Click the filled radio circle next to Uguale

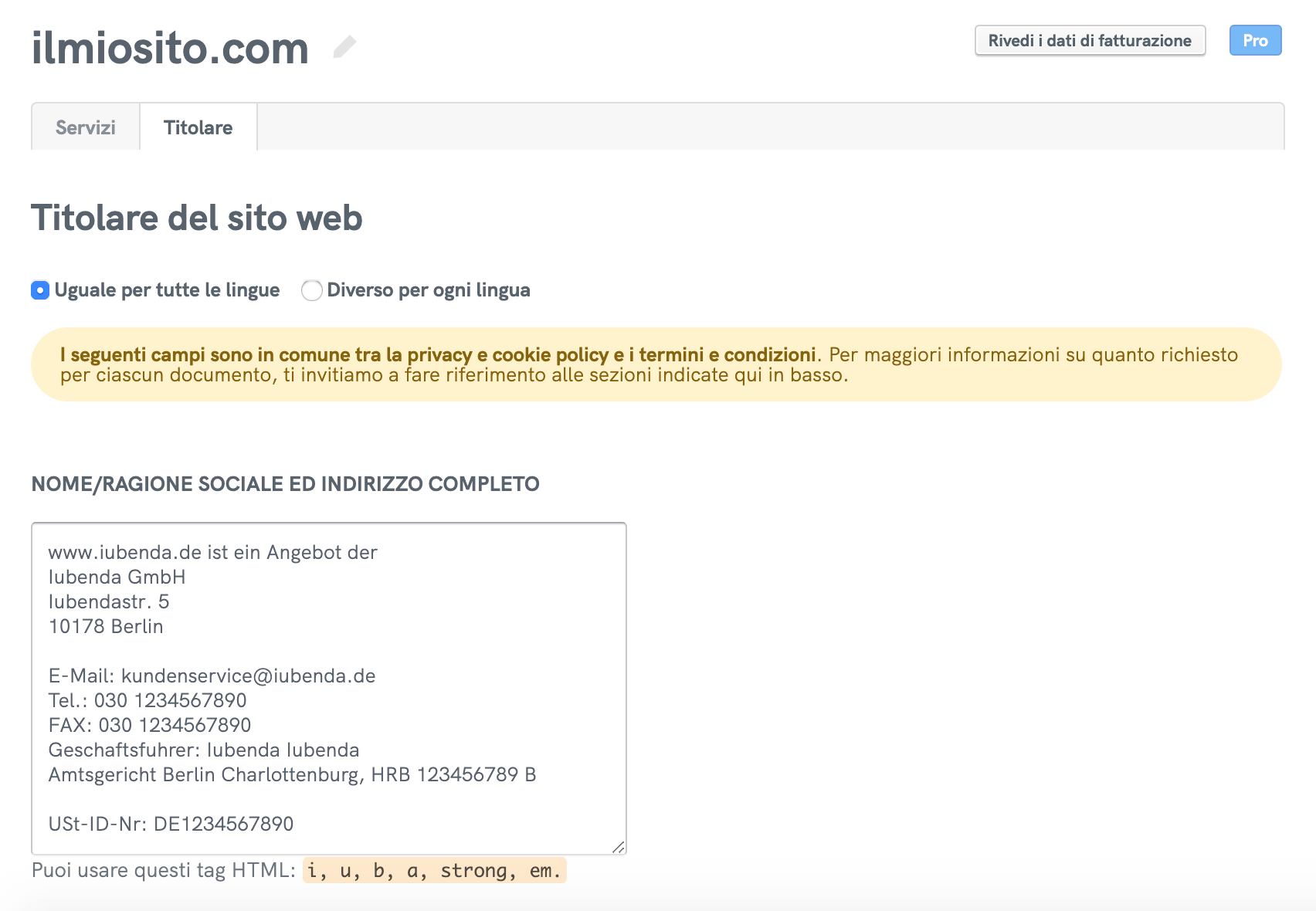click(40, 290)
